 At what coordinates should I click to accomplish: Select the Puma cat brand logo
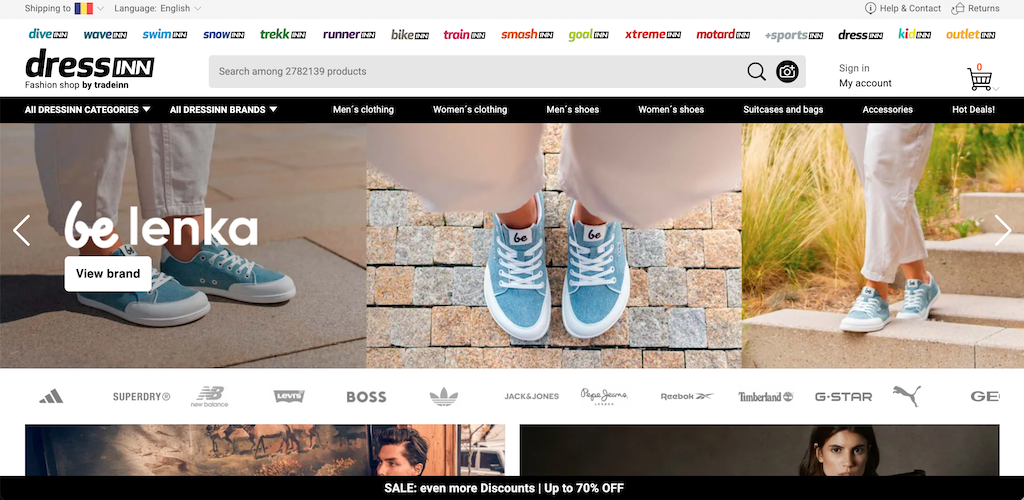pyautogui.click(x=907, y=396)
